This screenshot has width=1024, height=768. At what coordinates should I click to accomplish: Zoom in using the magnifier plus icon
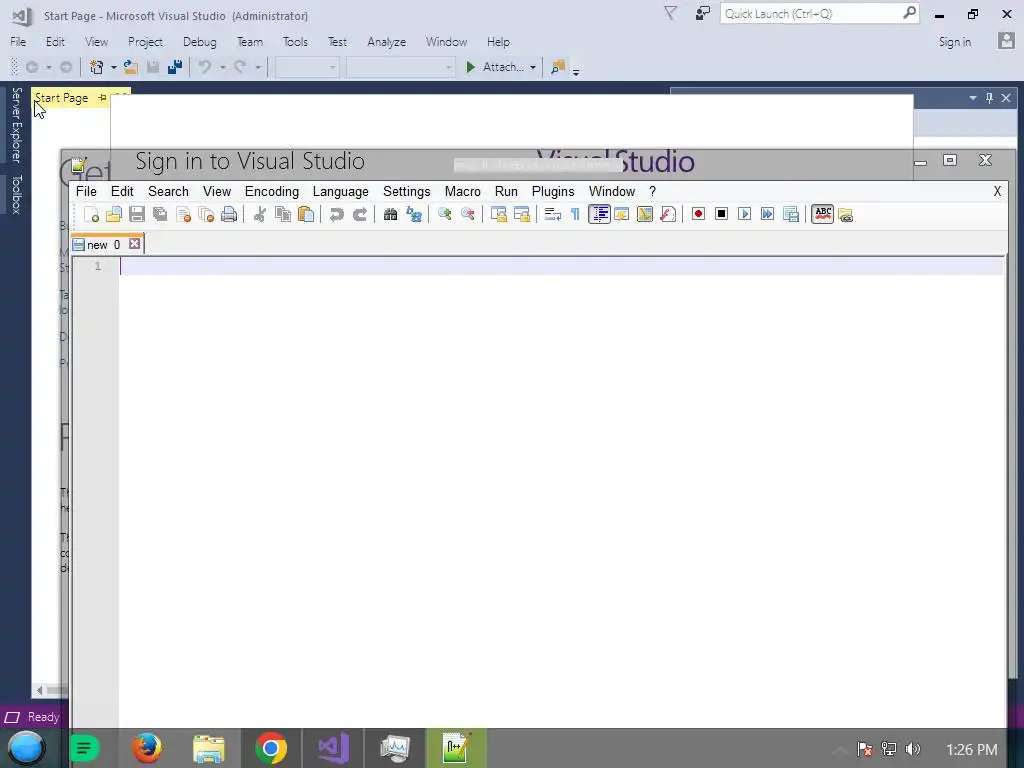[x=445, y=214]
